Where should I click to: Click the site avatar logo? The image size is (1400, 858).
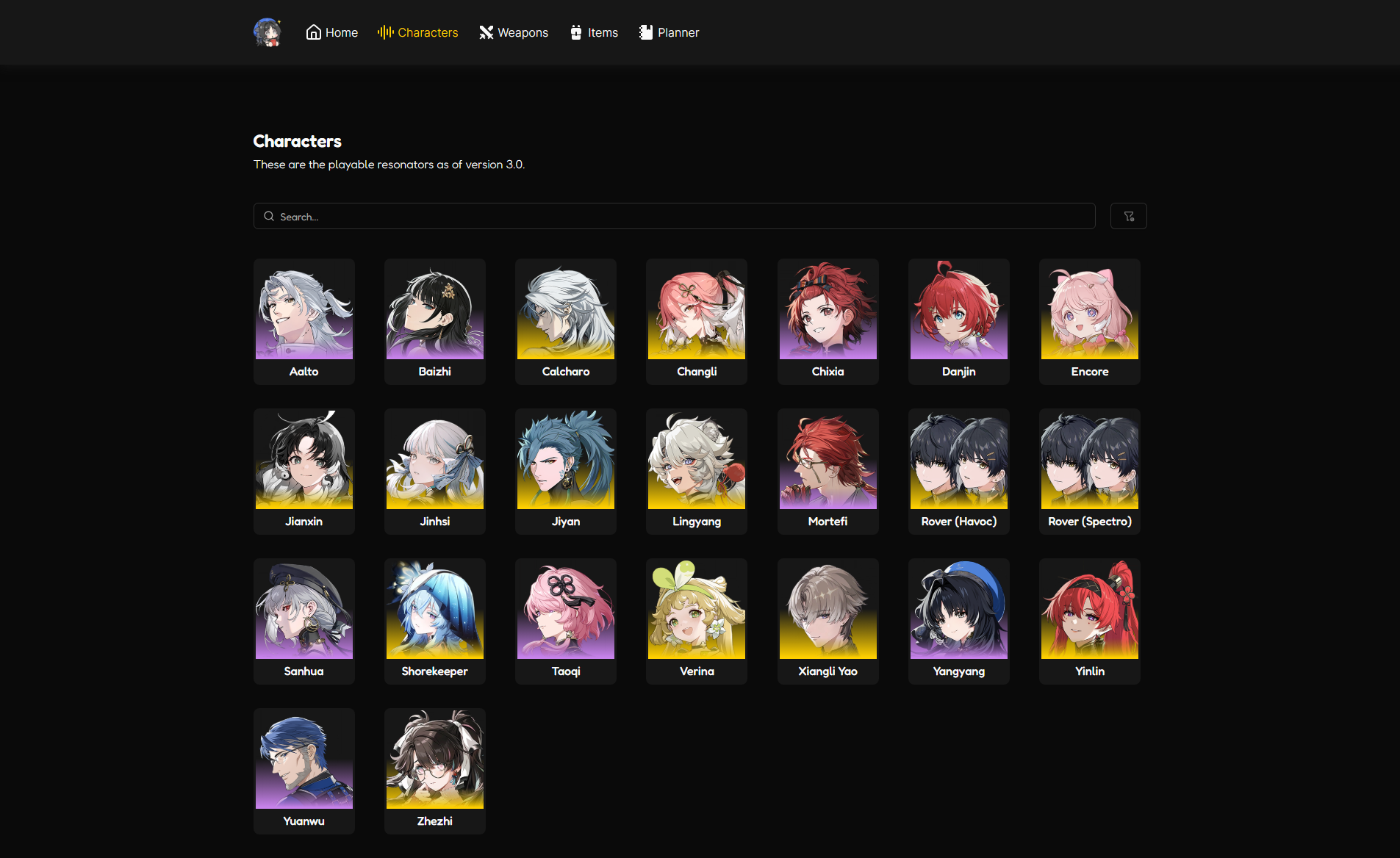(268, 32)
